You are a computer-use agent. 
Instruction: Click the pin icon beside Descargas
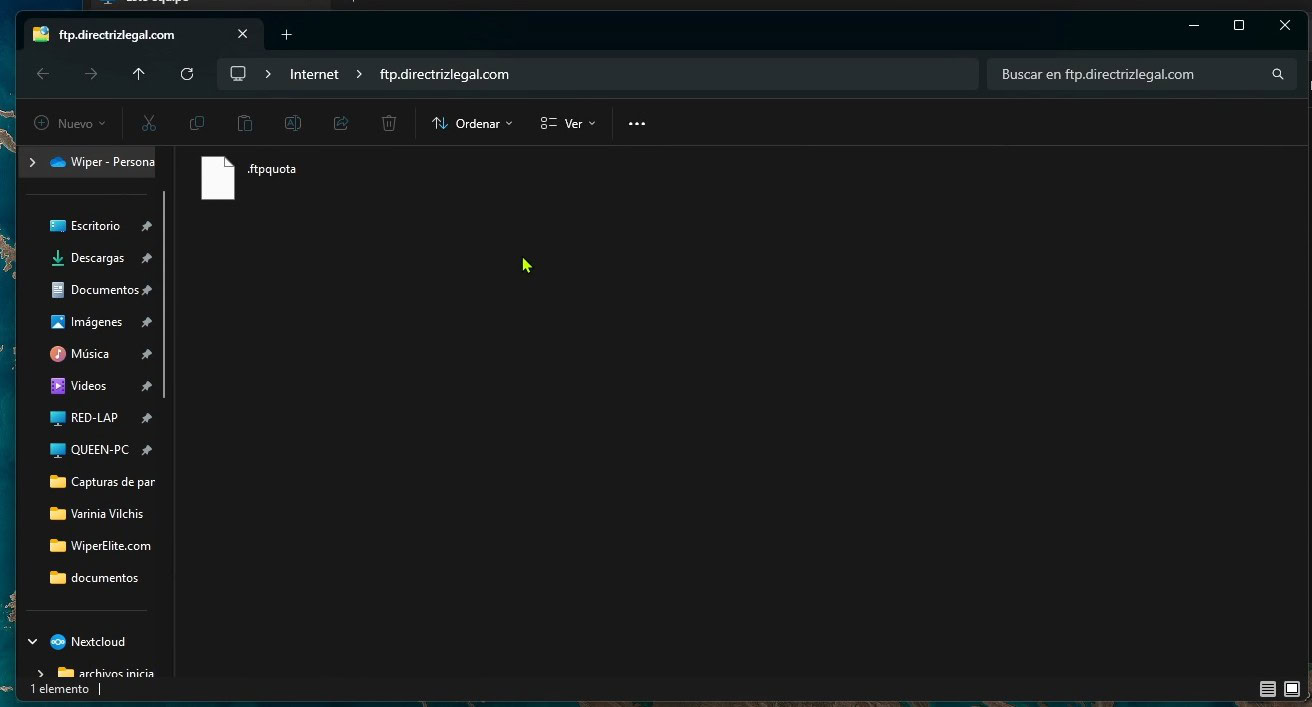(x=146, y=258)
